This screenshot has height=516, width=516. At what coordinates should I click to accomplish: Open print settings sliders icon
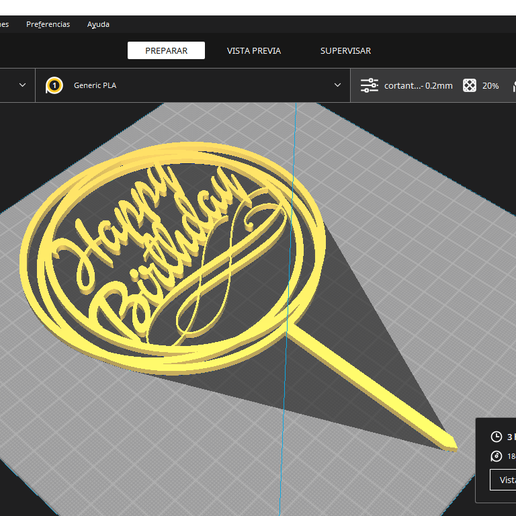coord(369,86)
